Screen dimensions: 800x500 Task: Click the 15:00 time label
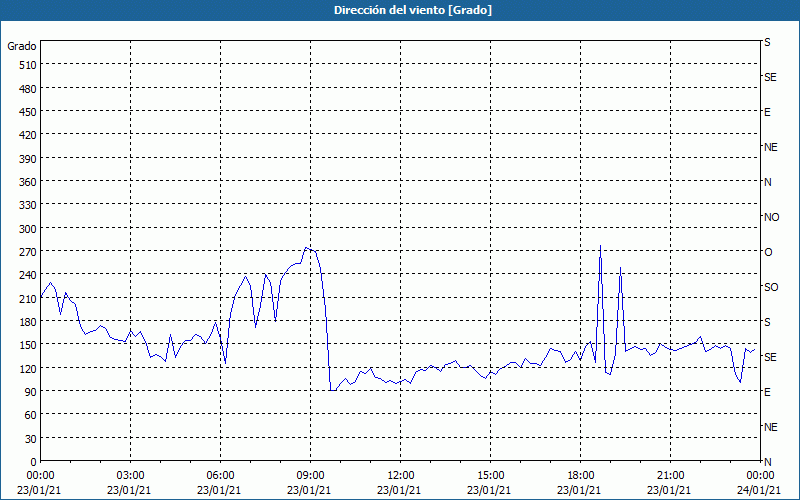[x=490, y=476]
